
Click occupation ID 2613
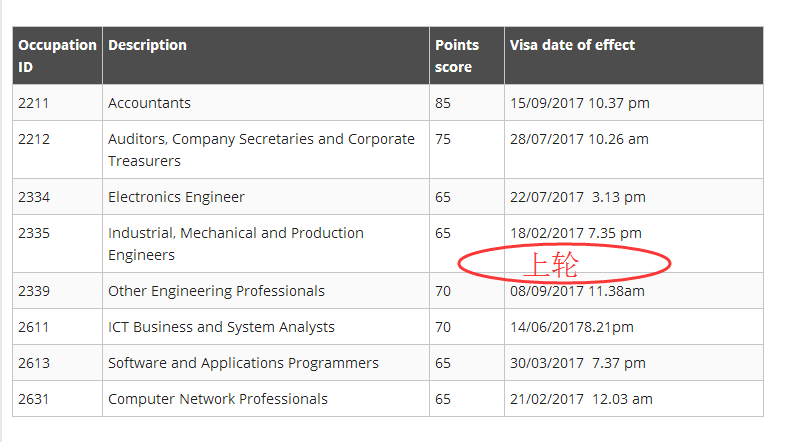pos(34,363)
